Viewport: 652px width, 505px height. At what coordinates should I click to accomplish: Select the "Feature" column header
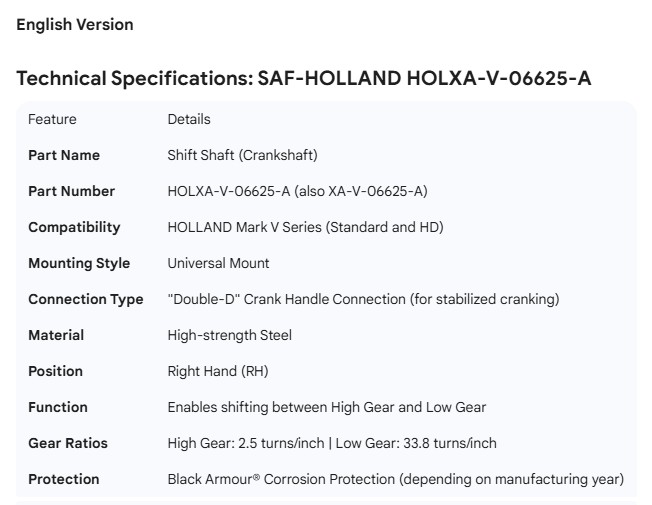click(52, 119)
